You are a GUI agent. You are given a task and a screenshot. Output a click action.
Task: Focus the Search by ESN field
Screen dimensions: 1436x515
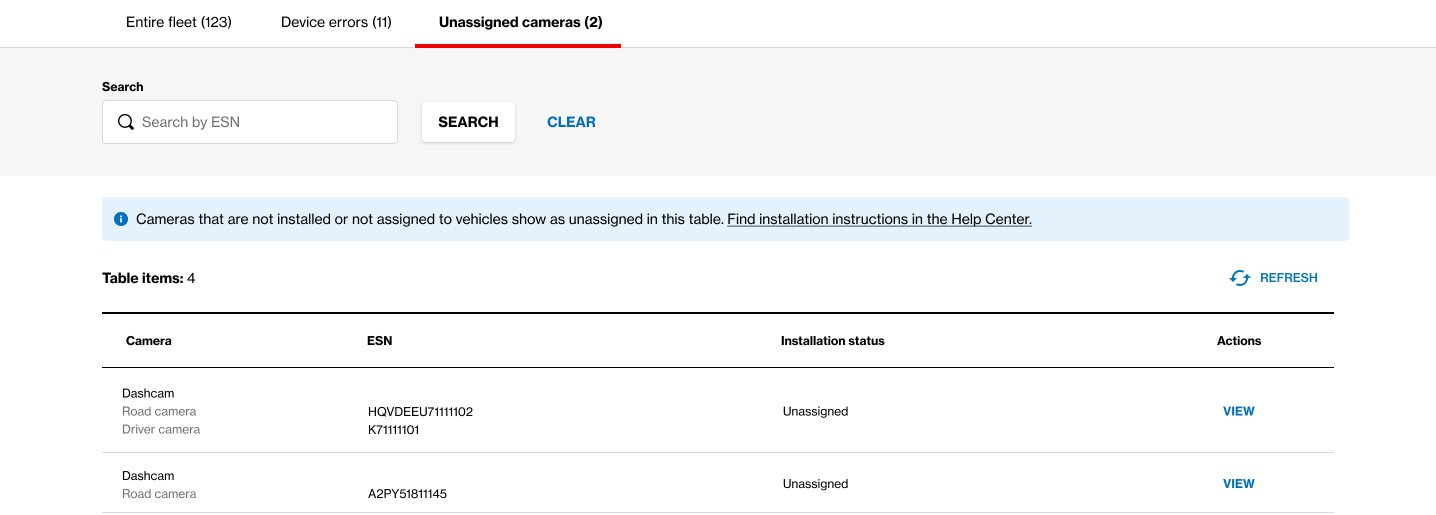(x=250, y=122)
